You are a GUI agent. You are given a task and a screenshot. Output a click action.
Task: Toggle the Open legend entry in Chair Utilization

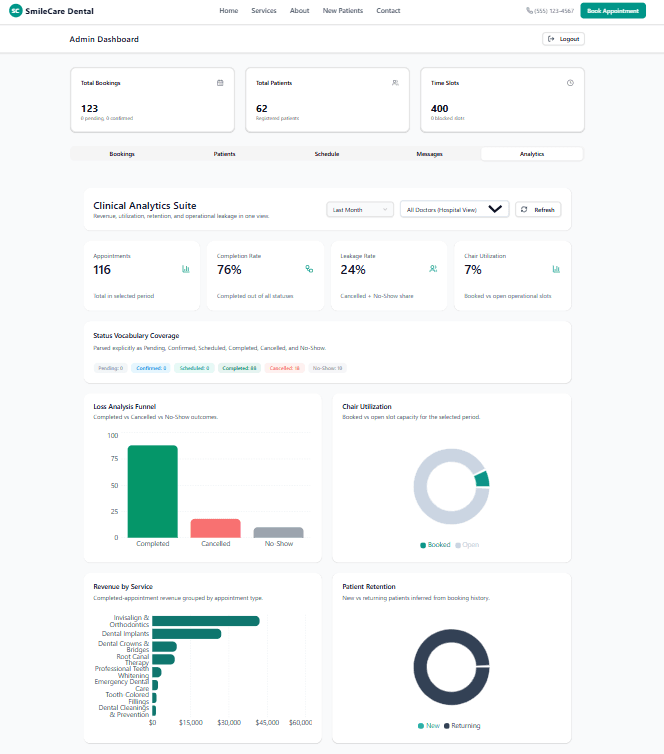[x=467, y=545]
